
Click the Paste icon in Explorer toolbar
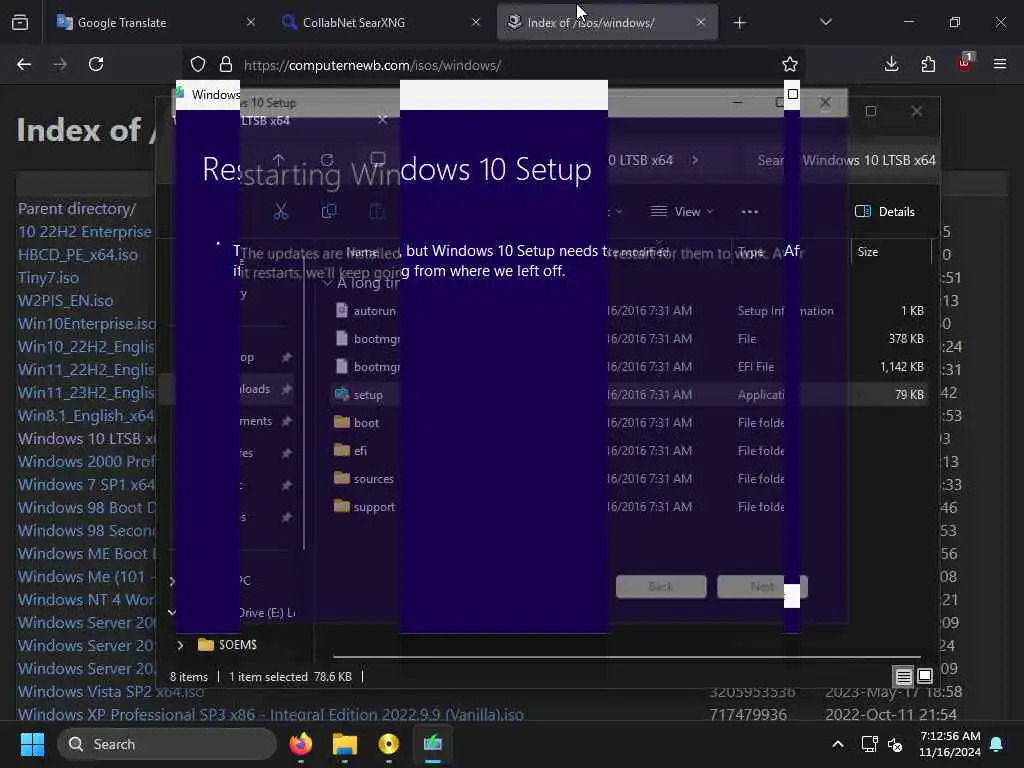click(x=377, y=212)
